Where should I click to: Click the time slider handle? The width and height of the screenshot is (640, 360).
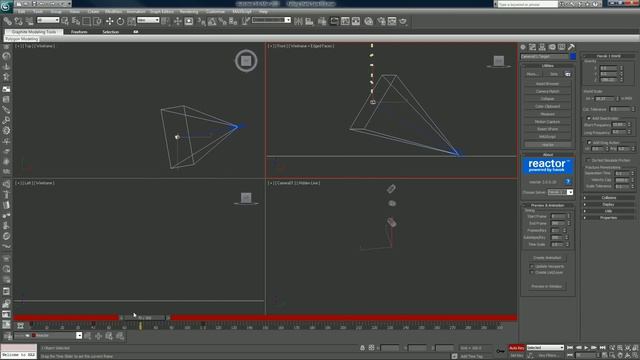(x=144, y=317)
